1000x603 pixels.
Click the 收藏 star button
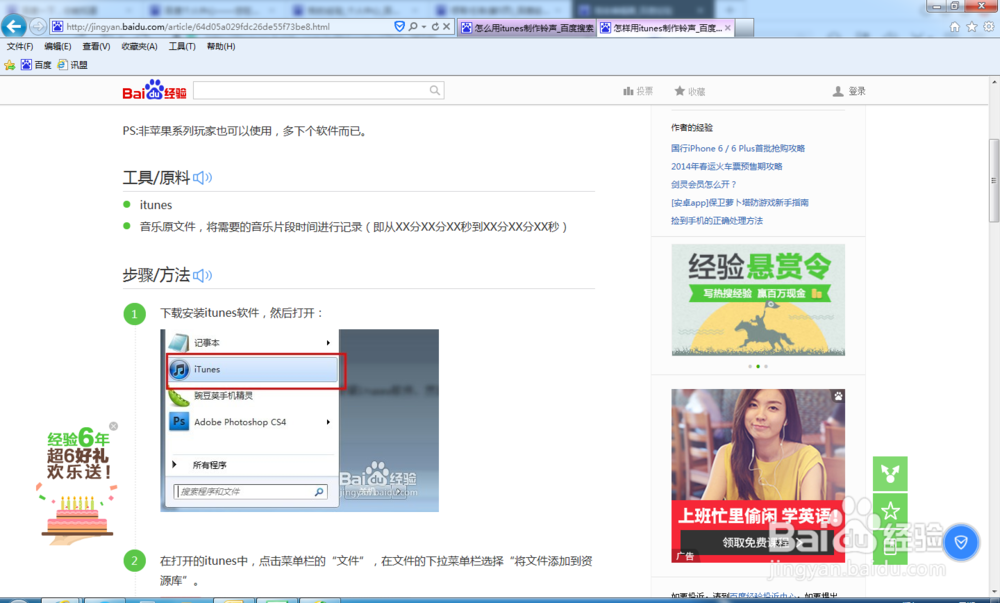(x=690, y=91)
